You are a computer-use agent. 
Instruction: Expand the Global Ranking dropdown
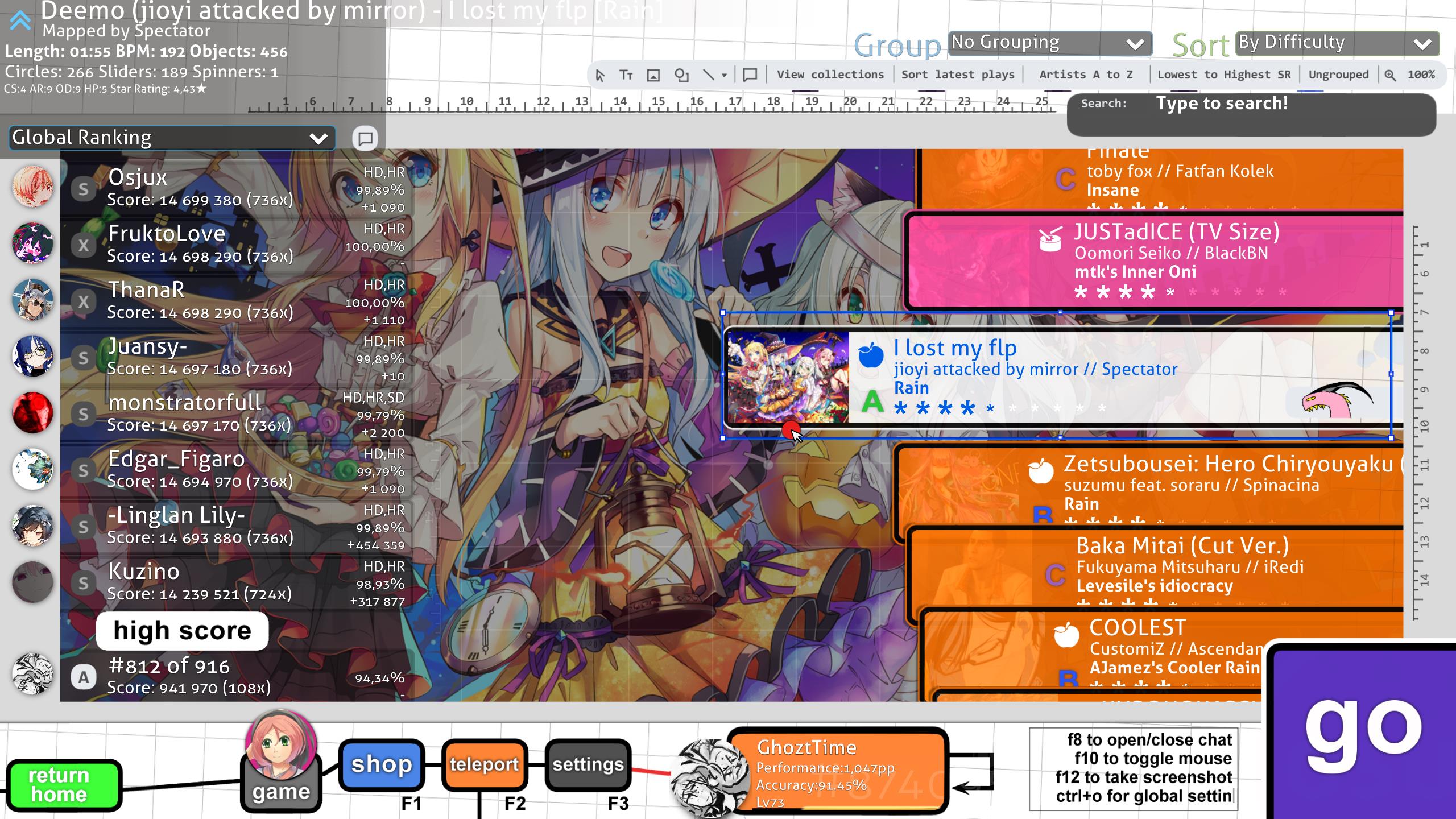coord(172,138)
